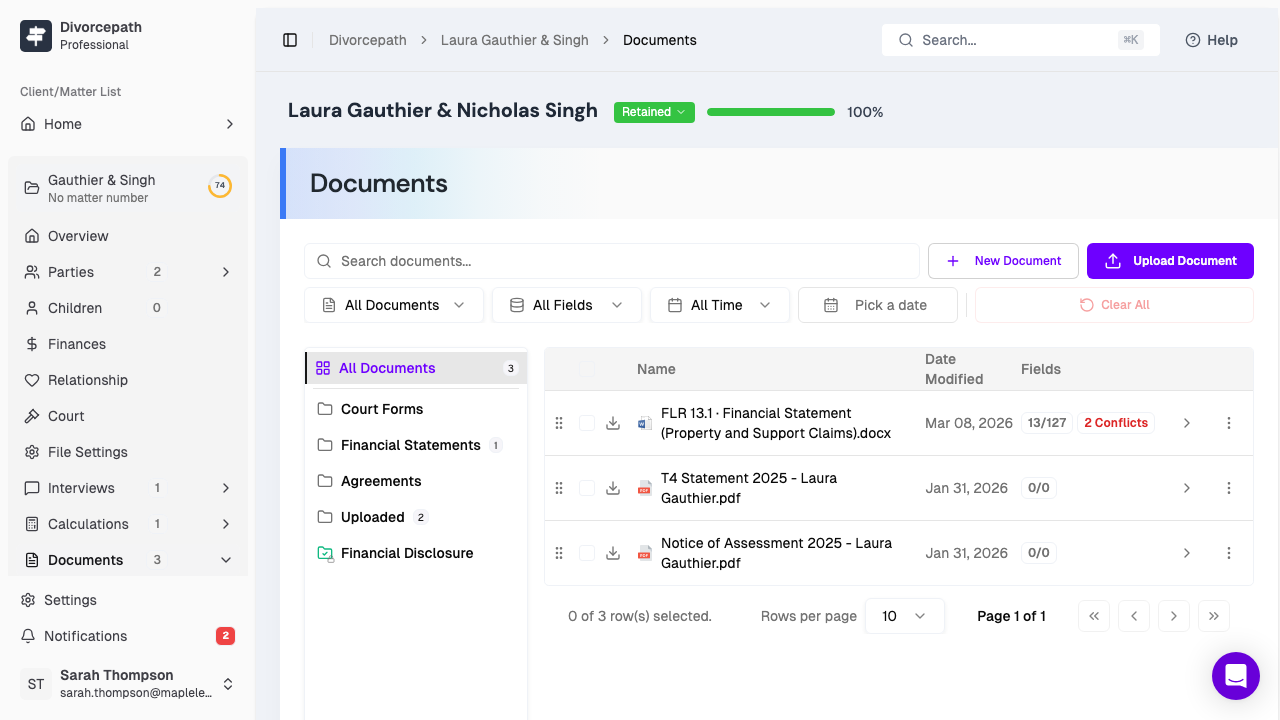Viewport: 1280px width, 720px height.
Task: Open the three-dot menu for T4 Statement
Action: coord(1229,488)
